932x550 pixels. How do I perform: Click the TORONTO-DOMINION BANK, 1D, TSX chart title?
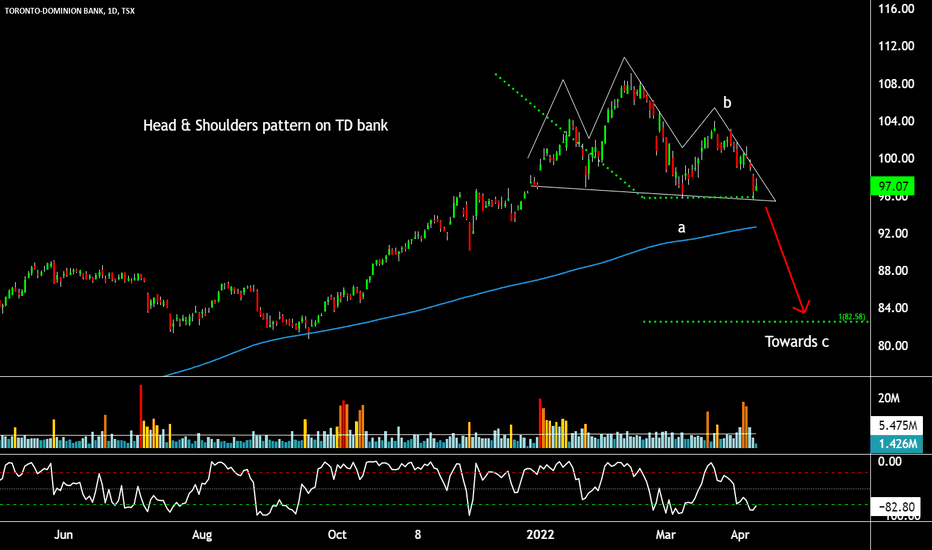[x=70, y=11]
